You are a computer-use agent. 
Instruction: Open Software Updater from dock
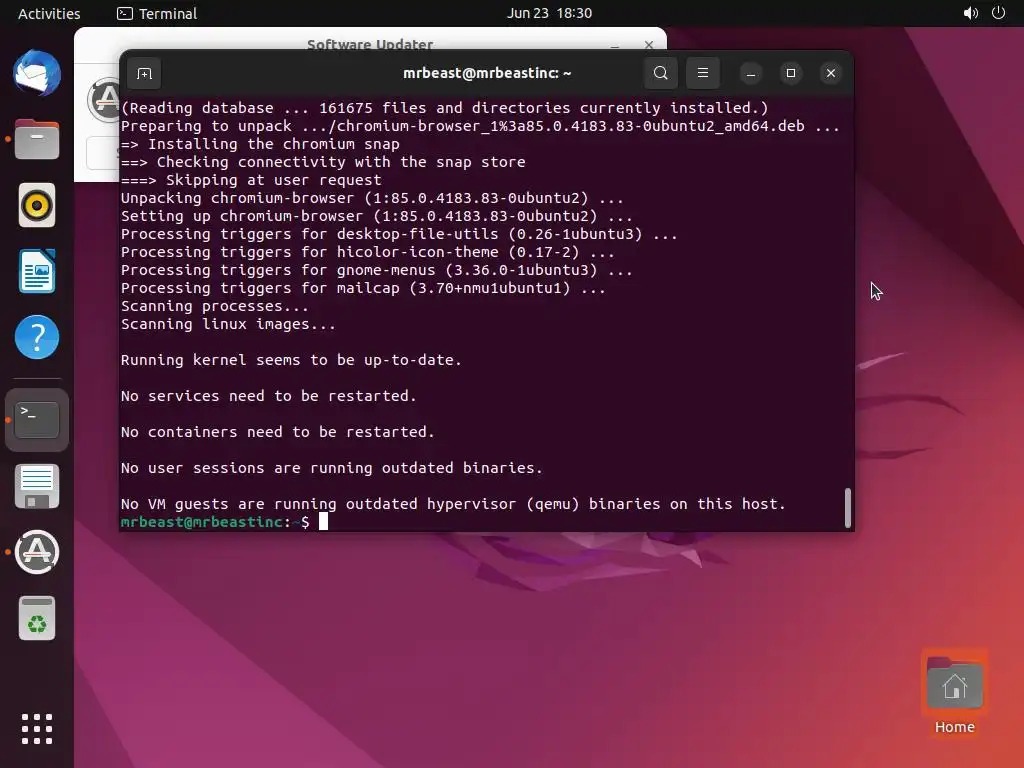pyautogui.click(x=37, y=552)
